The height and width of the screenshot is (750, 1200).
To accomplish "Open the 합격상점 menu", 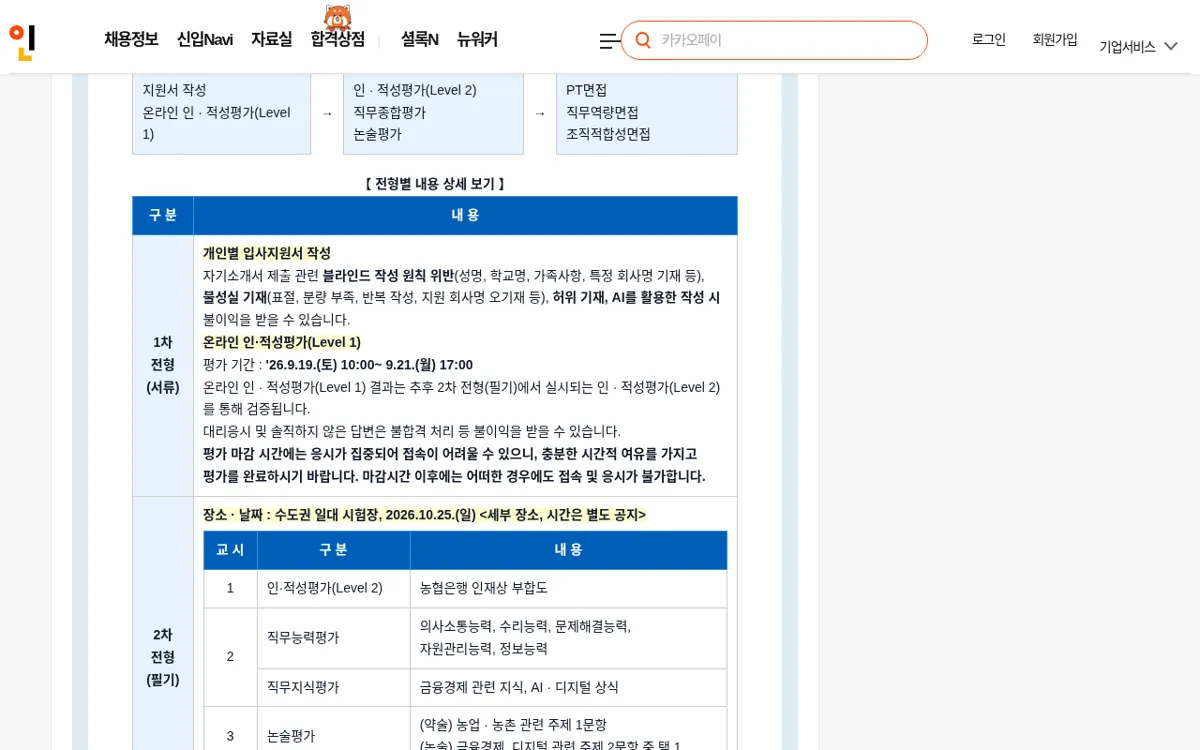I will point(338,39).
